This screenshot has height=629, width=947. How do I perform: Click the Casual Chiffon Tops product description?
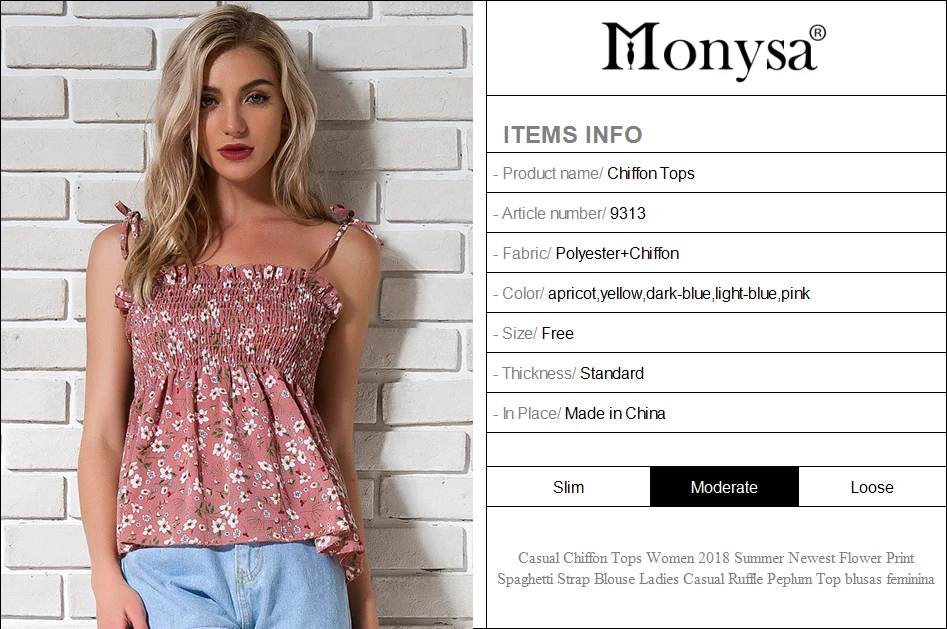point(716,568)
